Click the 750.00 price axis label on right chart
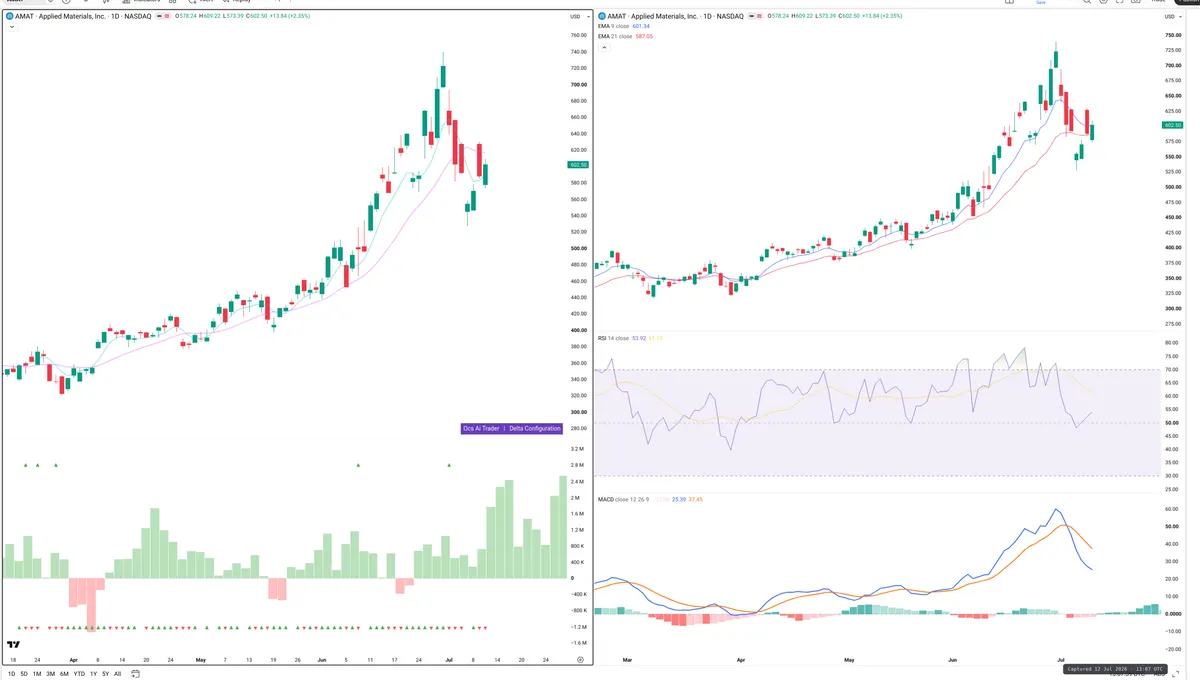 point(1173,35)
